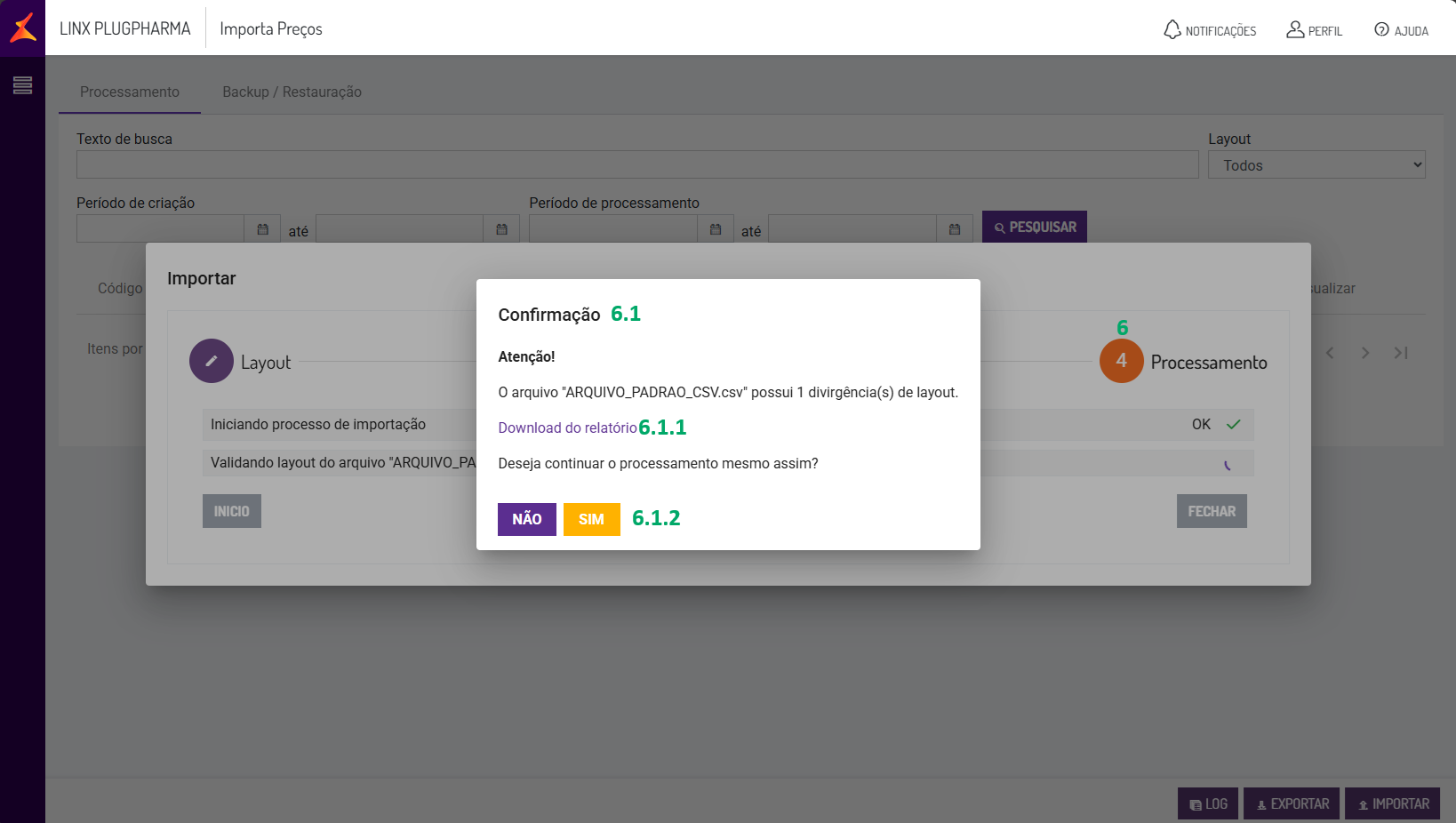The height and width of the screenshot is (823, 1456).
Task: Click the Texto de busca field
Action: [x=636, y=164]
